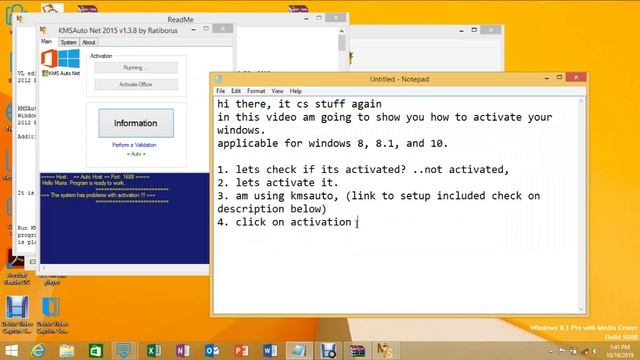Click the ReadMe window title bar icon

point(20,19)
